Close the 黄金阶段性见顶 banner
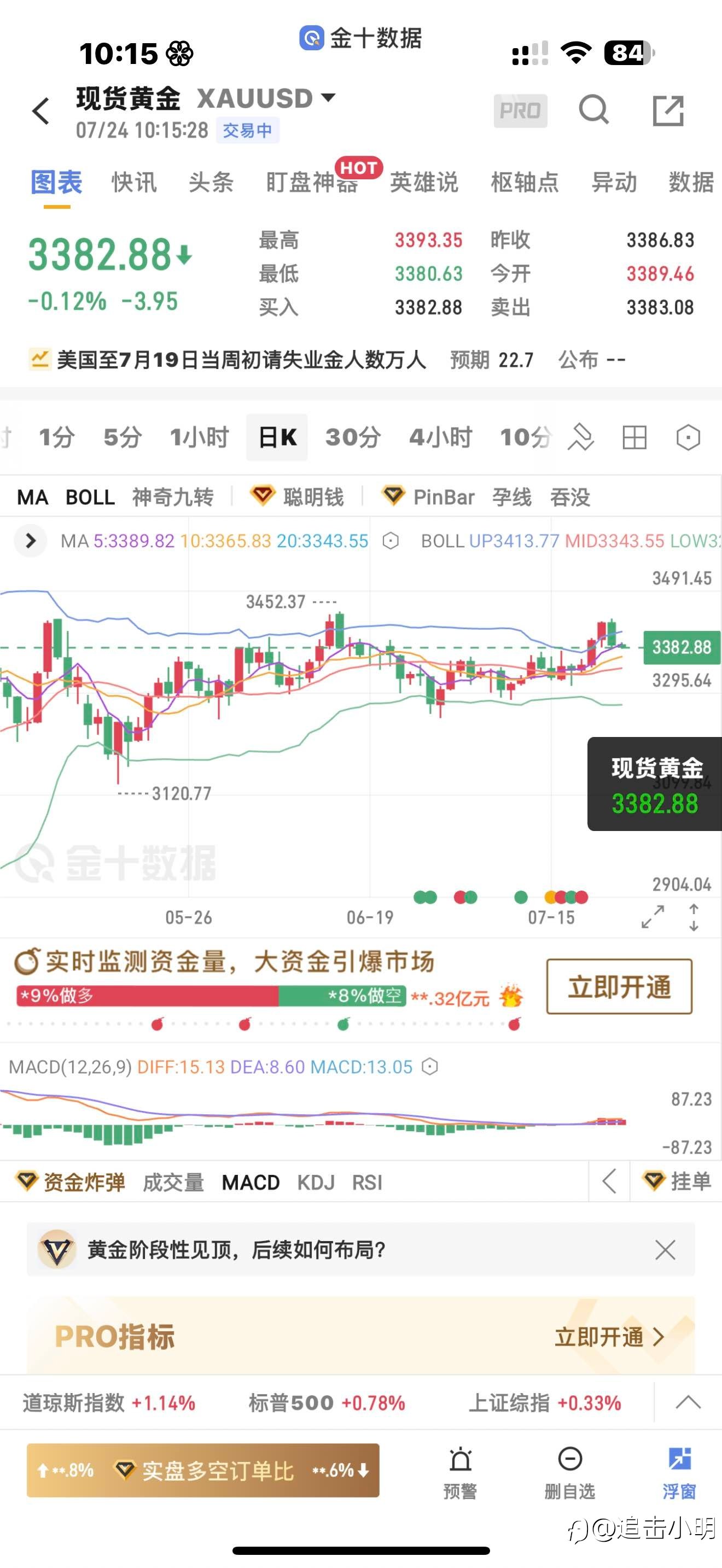722x1568 pixels. coord(665,1250)
